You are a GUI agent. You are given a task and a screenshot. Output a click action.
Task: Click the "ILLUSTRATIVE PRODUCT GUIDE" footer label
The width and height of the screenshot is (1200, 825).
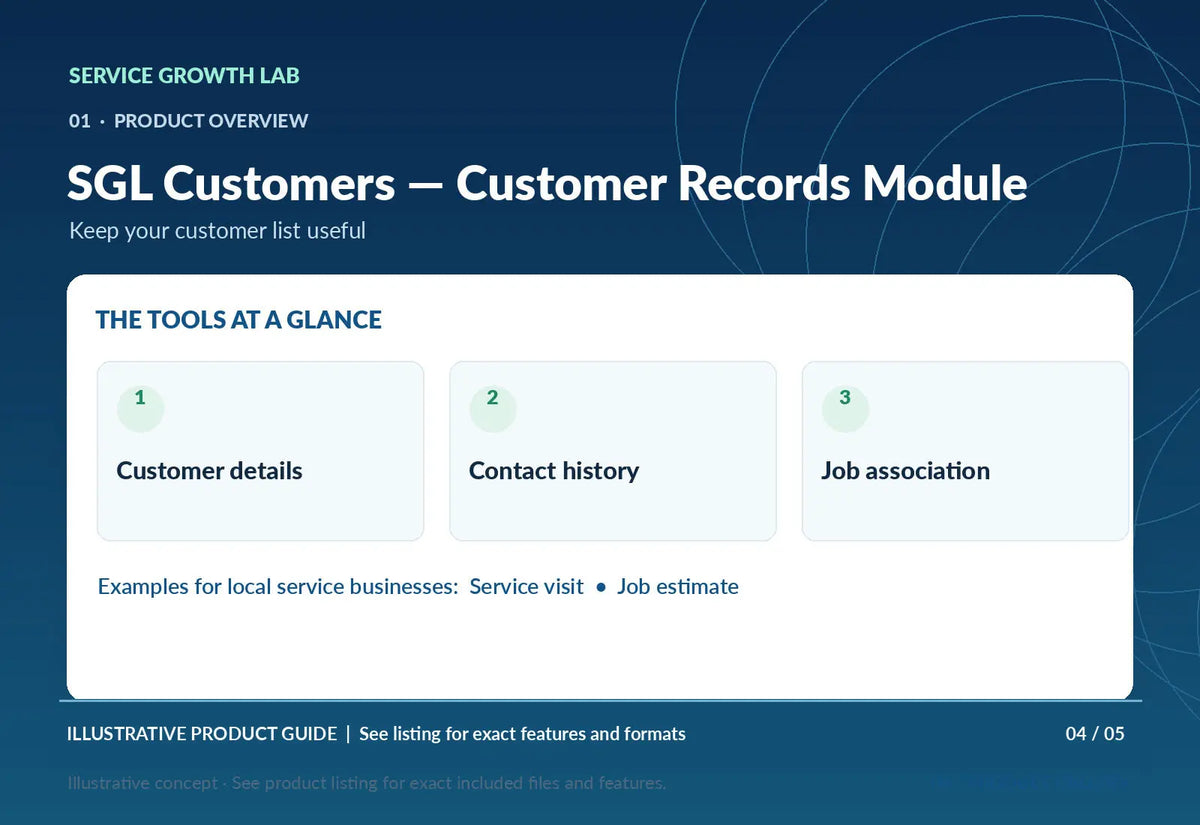point(202,734)
